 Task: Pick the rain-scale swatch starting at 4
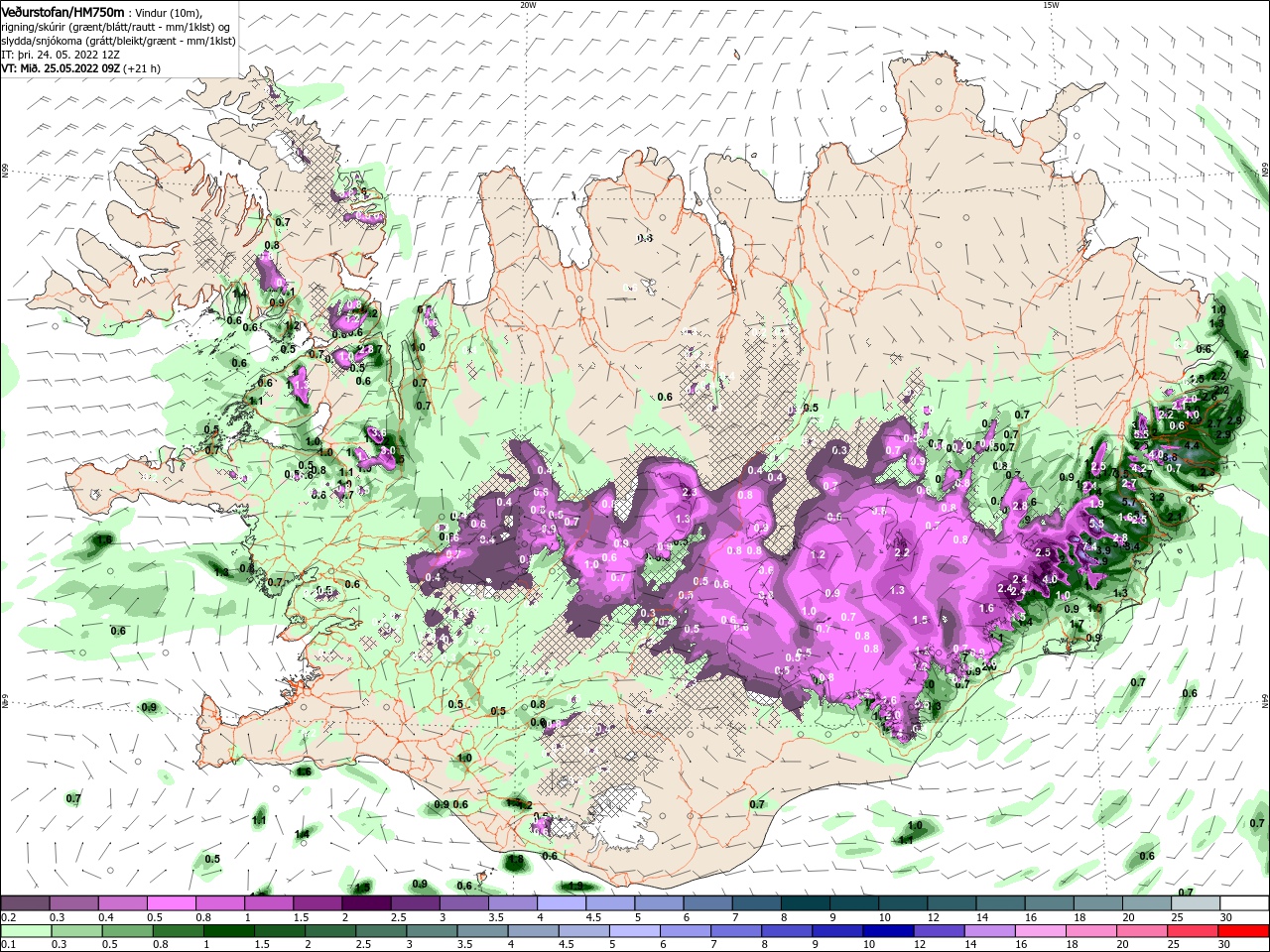(x=533, y=931)
